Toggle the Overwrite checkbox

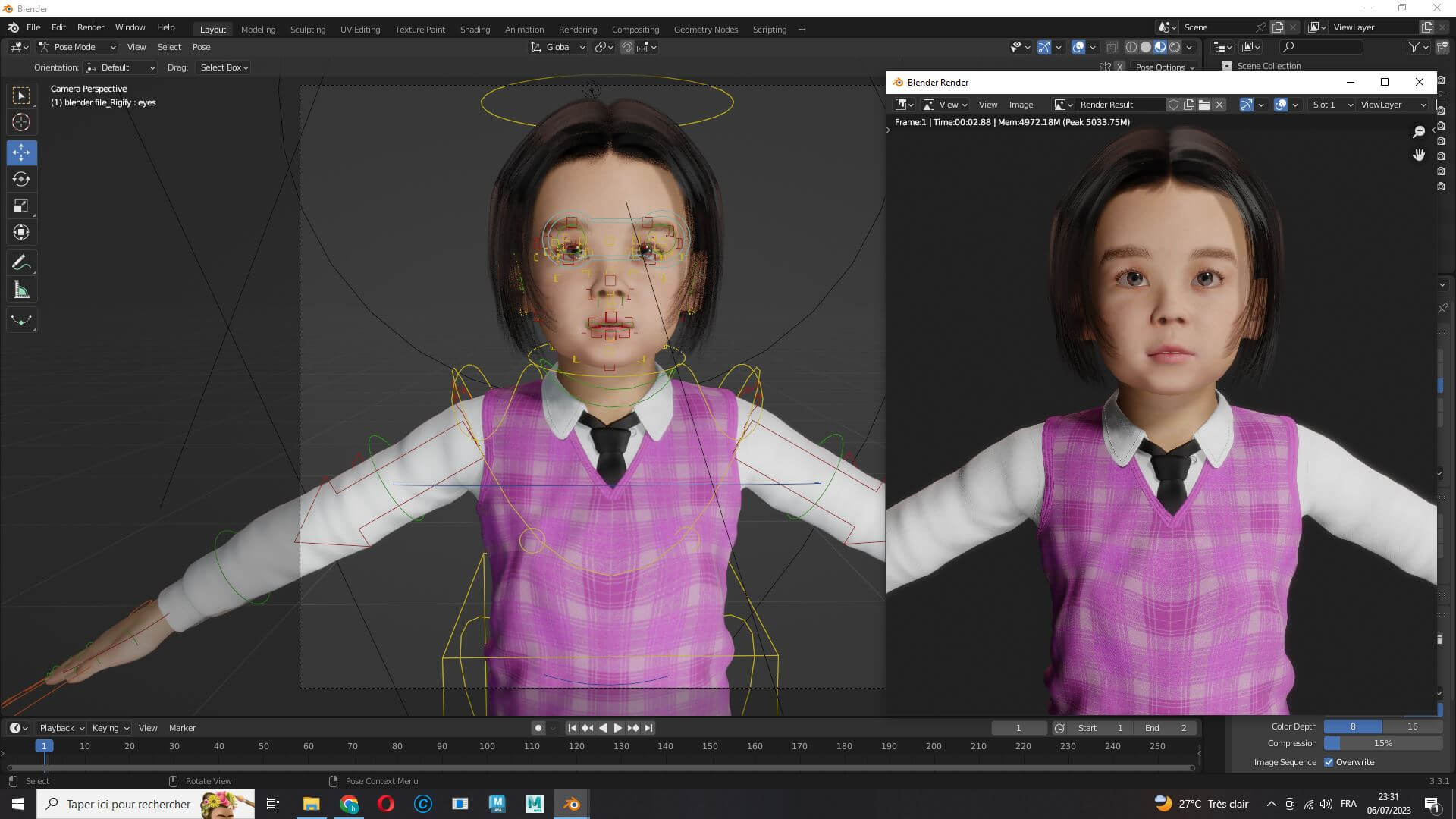pos(1329,762)
